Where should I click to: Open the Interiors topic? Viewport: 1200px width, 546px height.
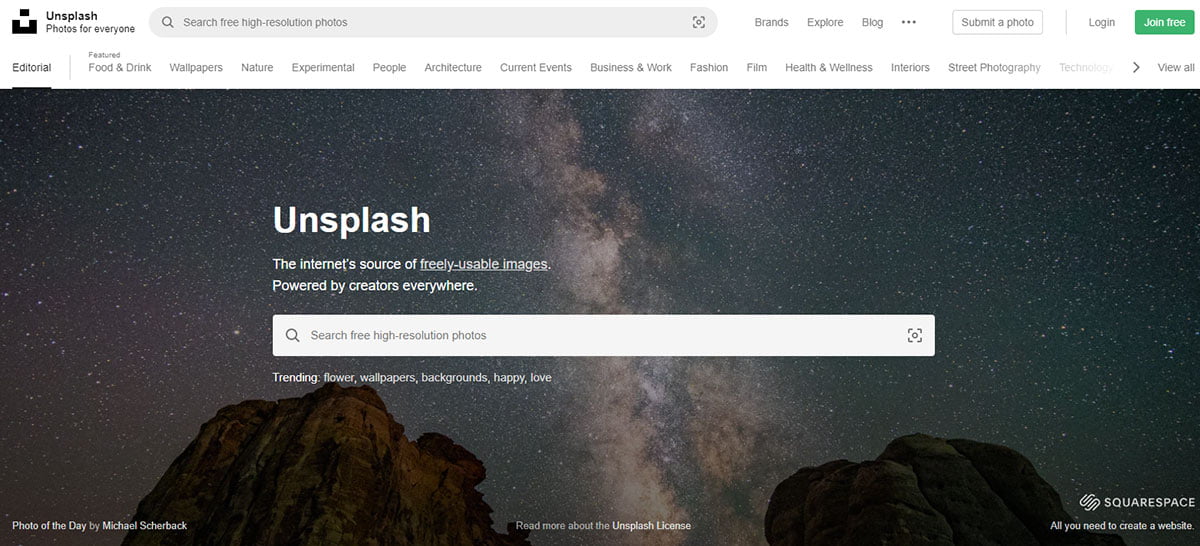click(910, 68)
